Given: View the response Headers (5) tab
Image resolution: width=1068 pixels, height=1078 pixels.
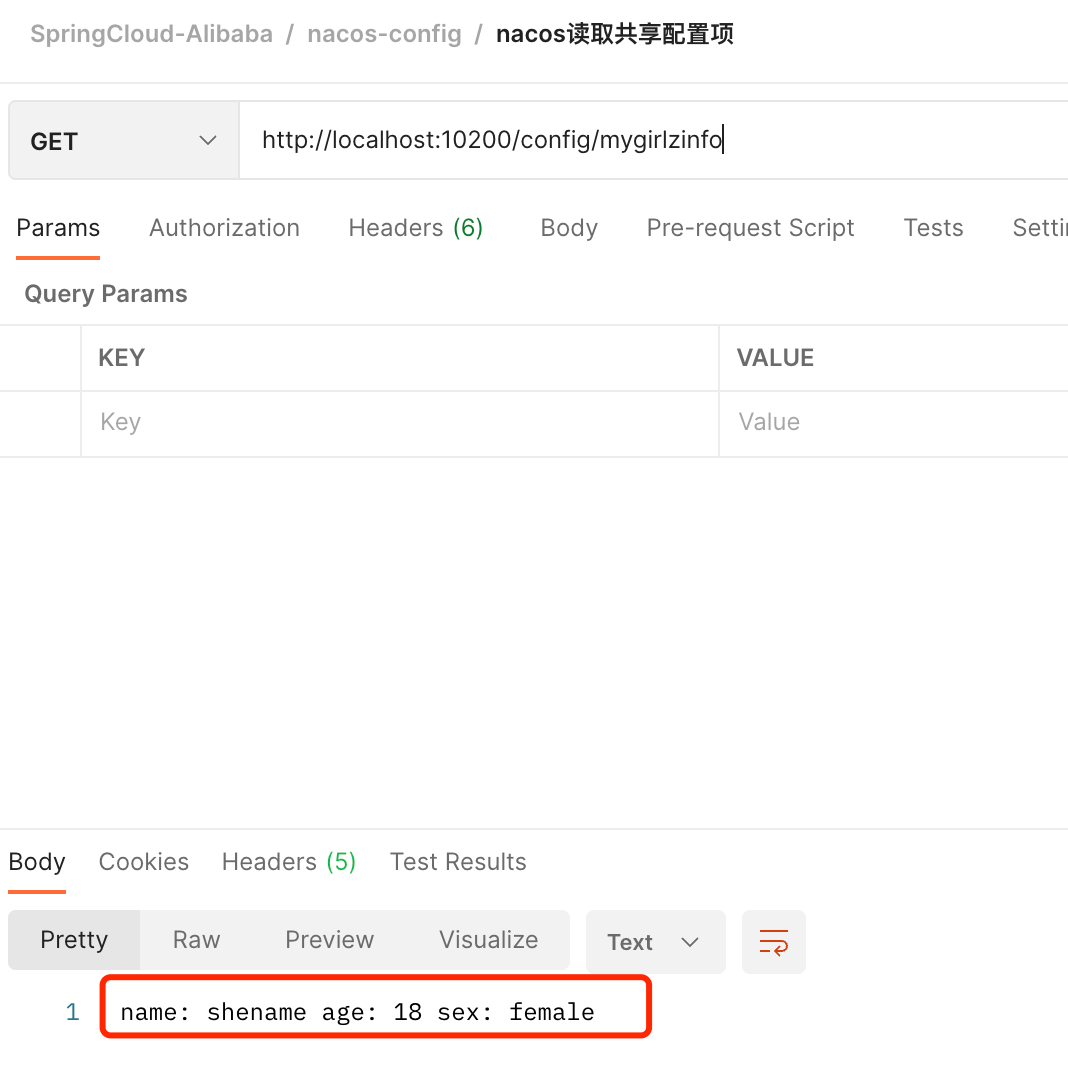Looking at the screenshot, I should 288,862.
